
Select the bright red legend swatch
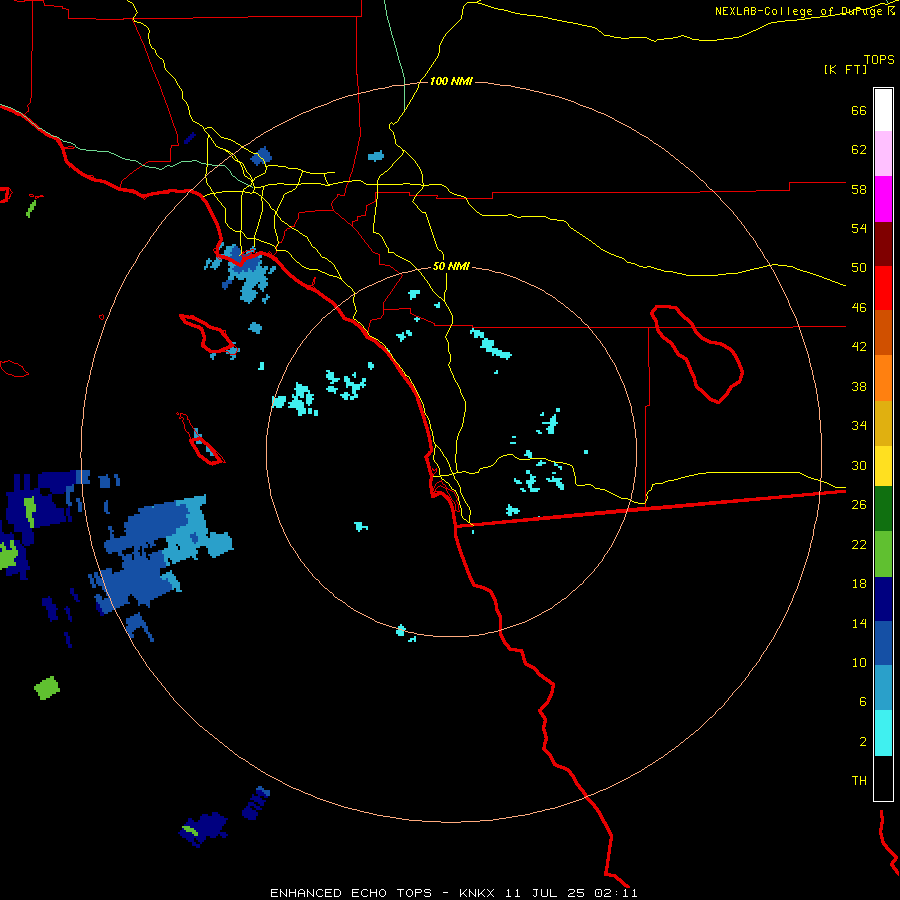coord(883,288)
